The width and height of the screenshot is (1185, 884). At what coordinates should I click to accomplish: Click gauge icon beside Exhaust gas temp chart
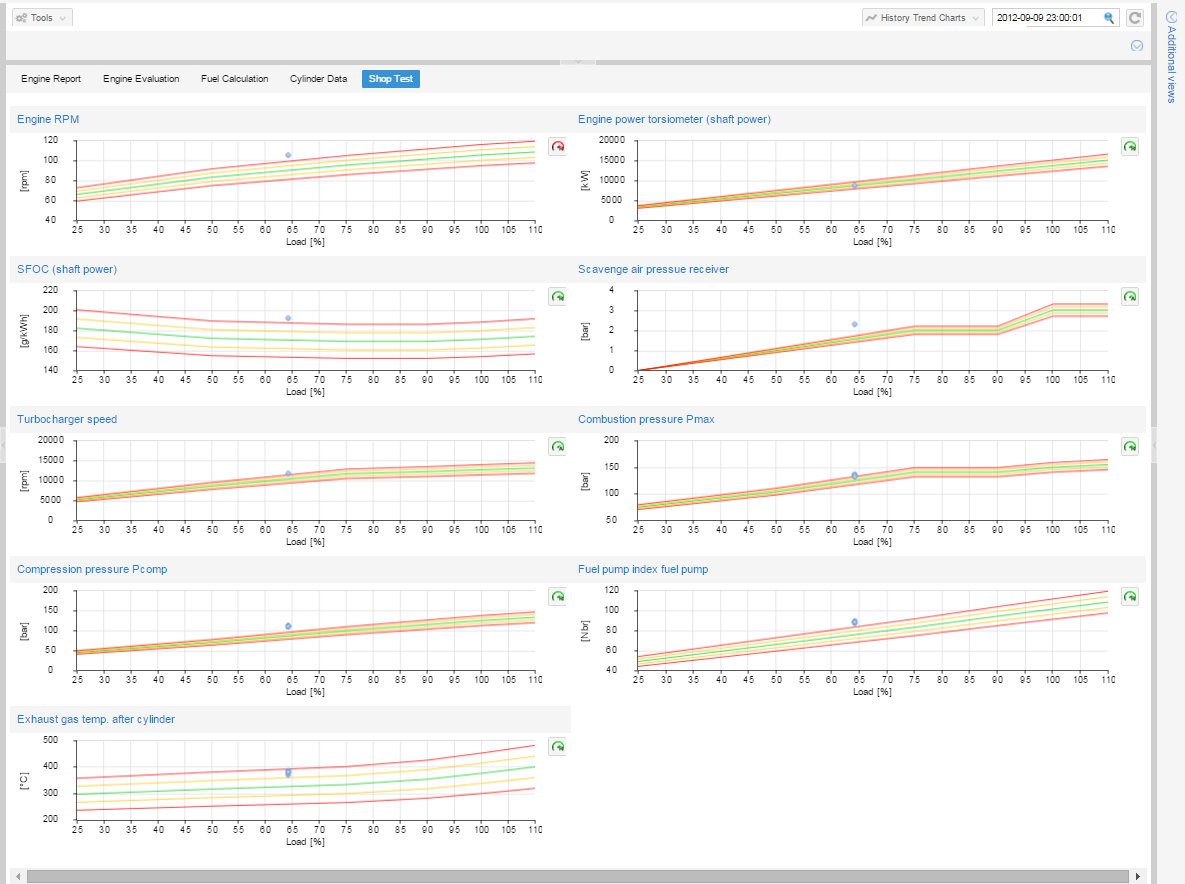558,747
